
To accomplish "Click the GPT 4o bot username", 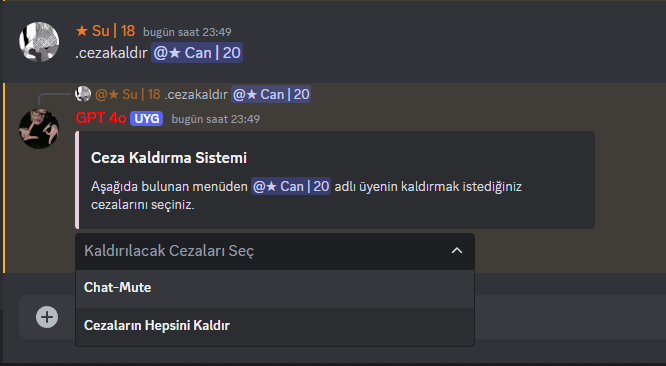I will tap(101, 118).
